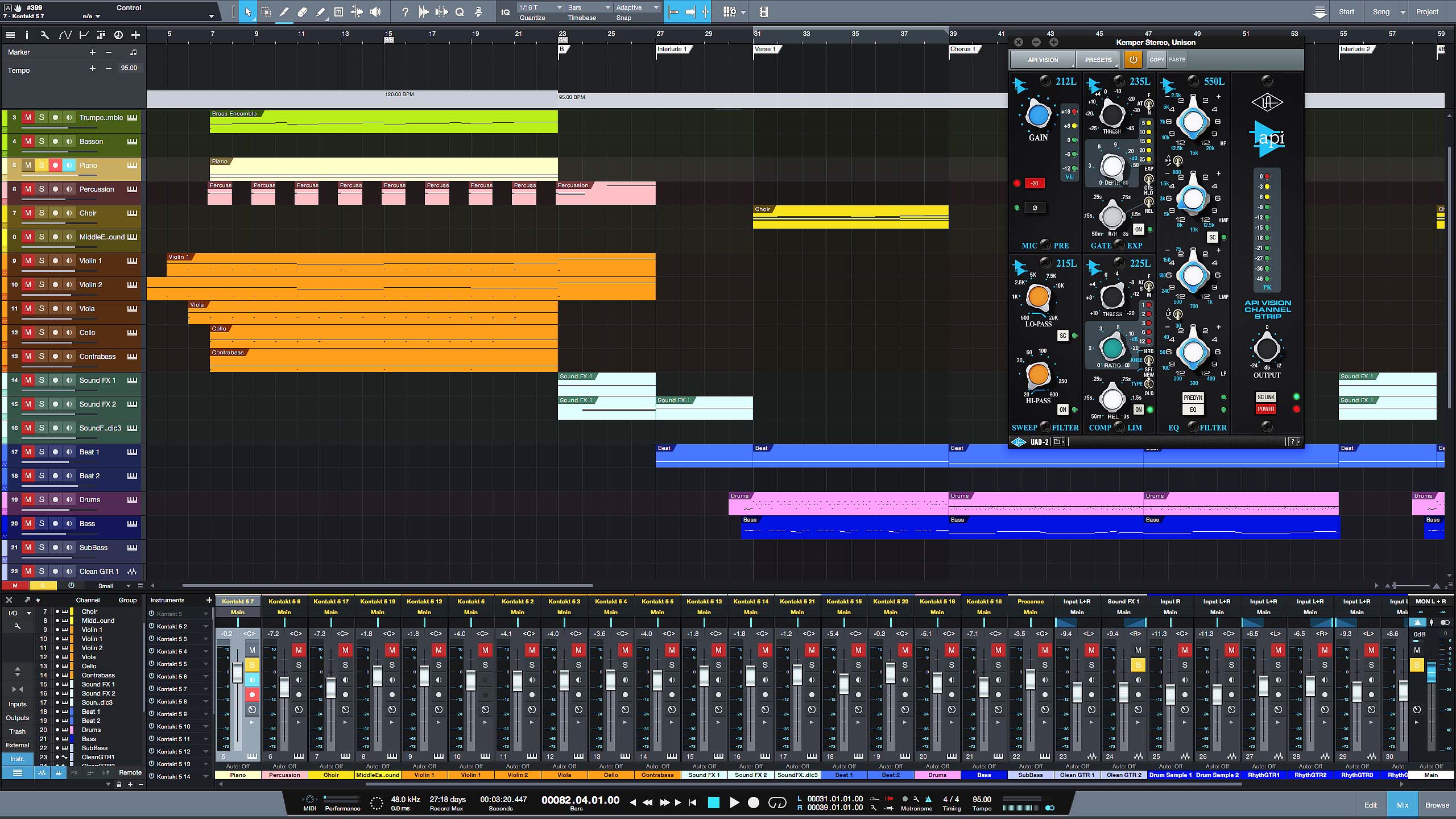The height and width of the screenshot is (819, 1456).
Task: Select the Paint tool
Action: (x=320, y=12)
